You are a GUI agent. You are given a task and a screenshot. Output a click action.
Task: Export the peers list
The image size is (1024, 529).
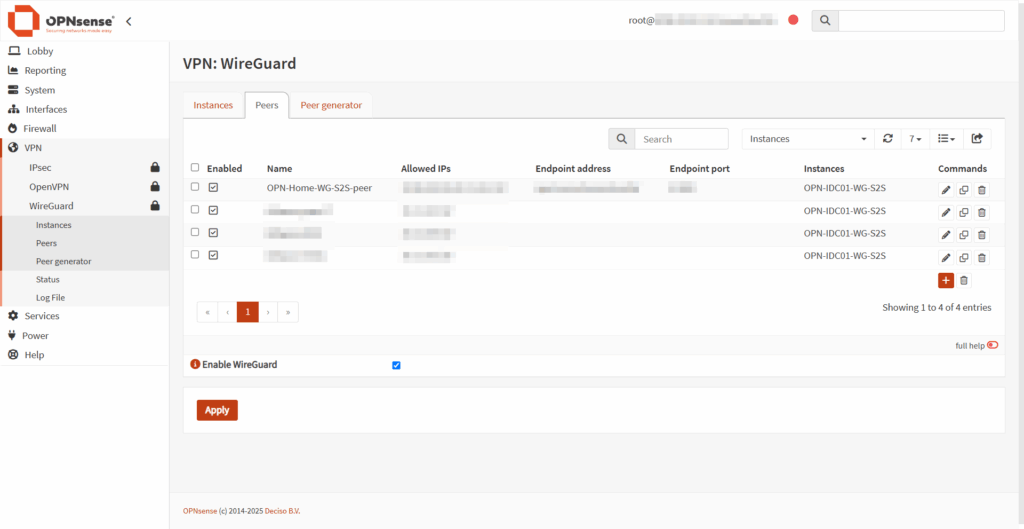pyautogui.click(x=977, y=139)
